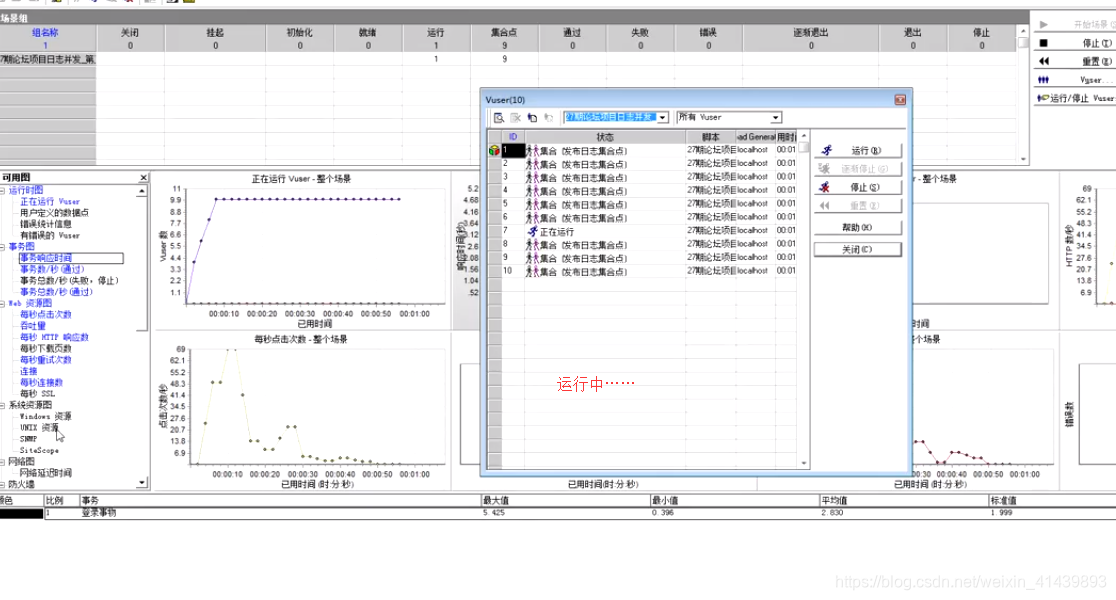This screenshot has width=1116, height=600.
Task: Open the 所有 Vuser filter dropdown
Action: click(775, 117)
